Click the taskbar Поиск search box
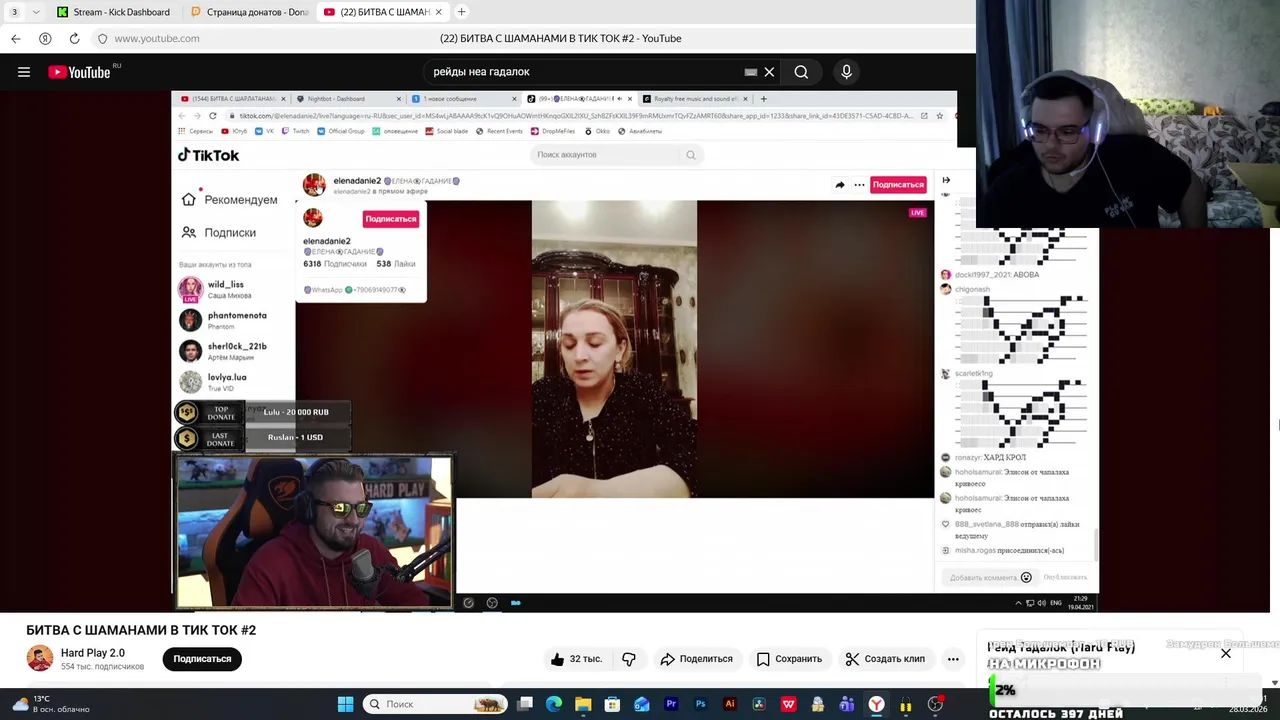Image resolution: width=1280 pixels, height=720 pixels. tap(434, 704)
